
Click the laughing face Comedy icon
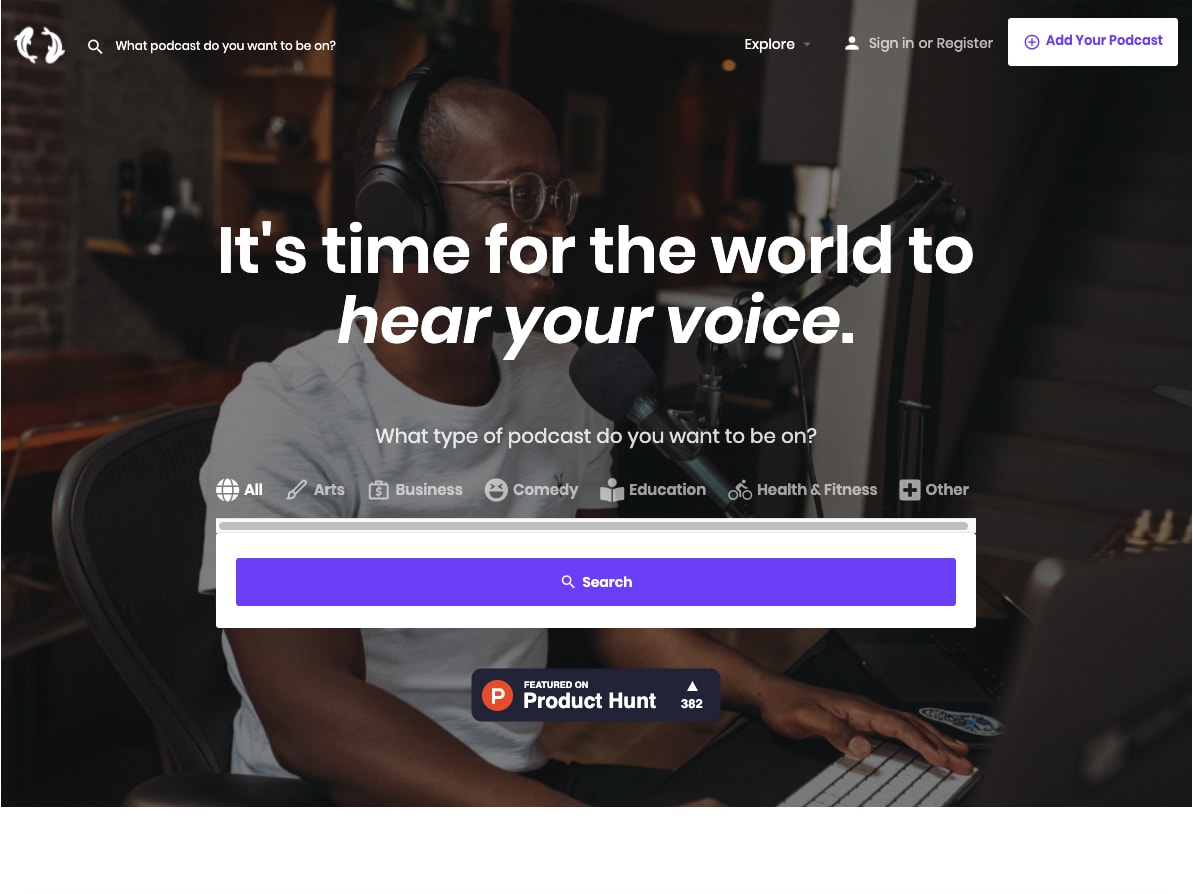tap(496, 490)
